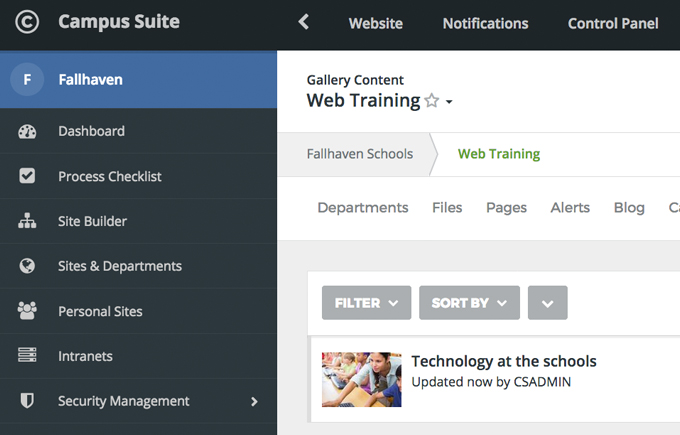This screenshot has width=680, height=435.
Task: Open Sites & Departments in the sidebar
Action: (138, 266)
